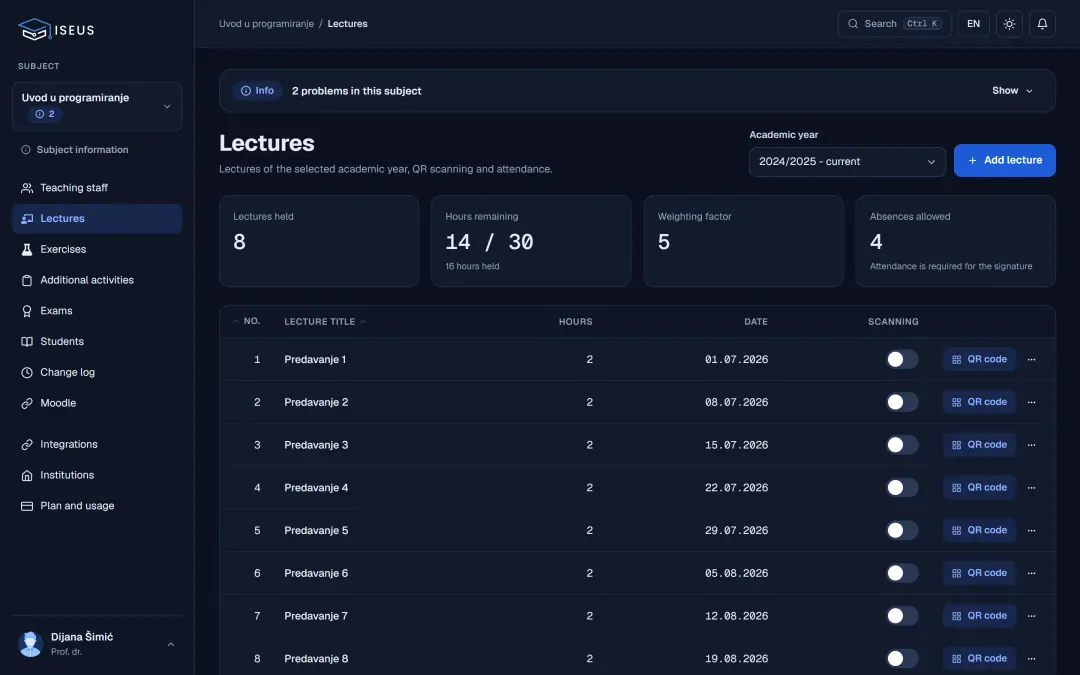Open more options for Predavanje 3
This screenshot has width=1080, height=675.
tap(1031, 445)
